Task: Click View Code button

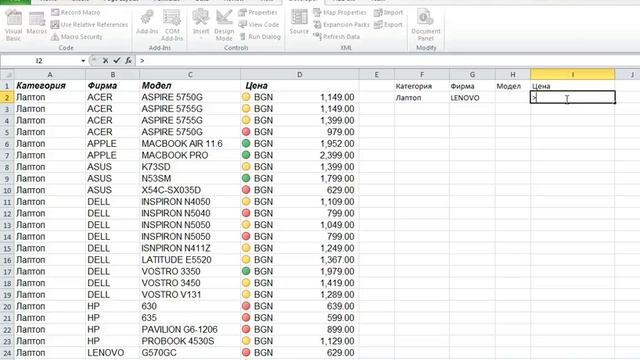Action: [259, 25]
